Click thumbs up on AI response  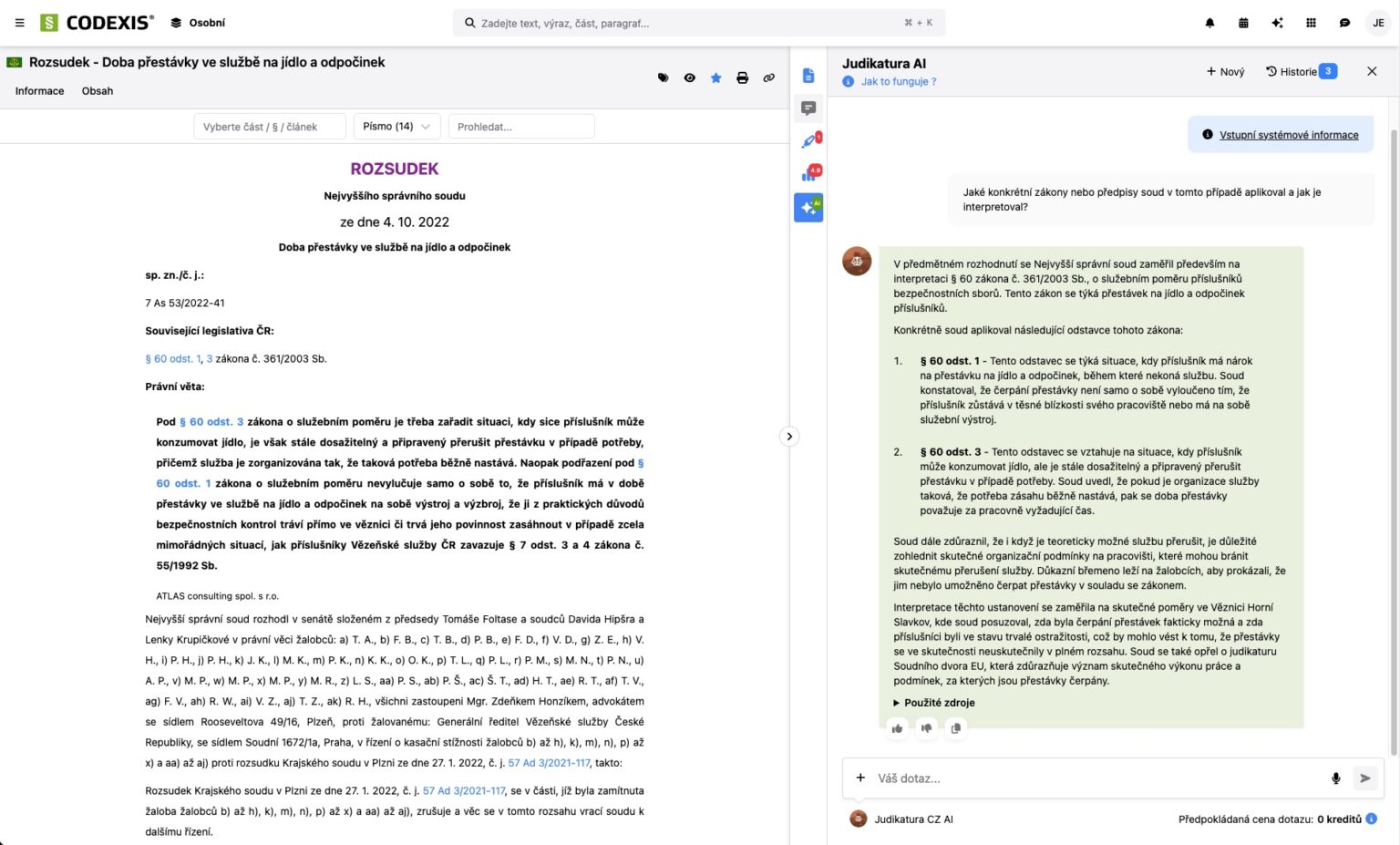click(898, 728)
